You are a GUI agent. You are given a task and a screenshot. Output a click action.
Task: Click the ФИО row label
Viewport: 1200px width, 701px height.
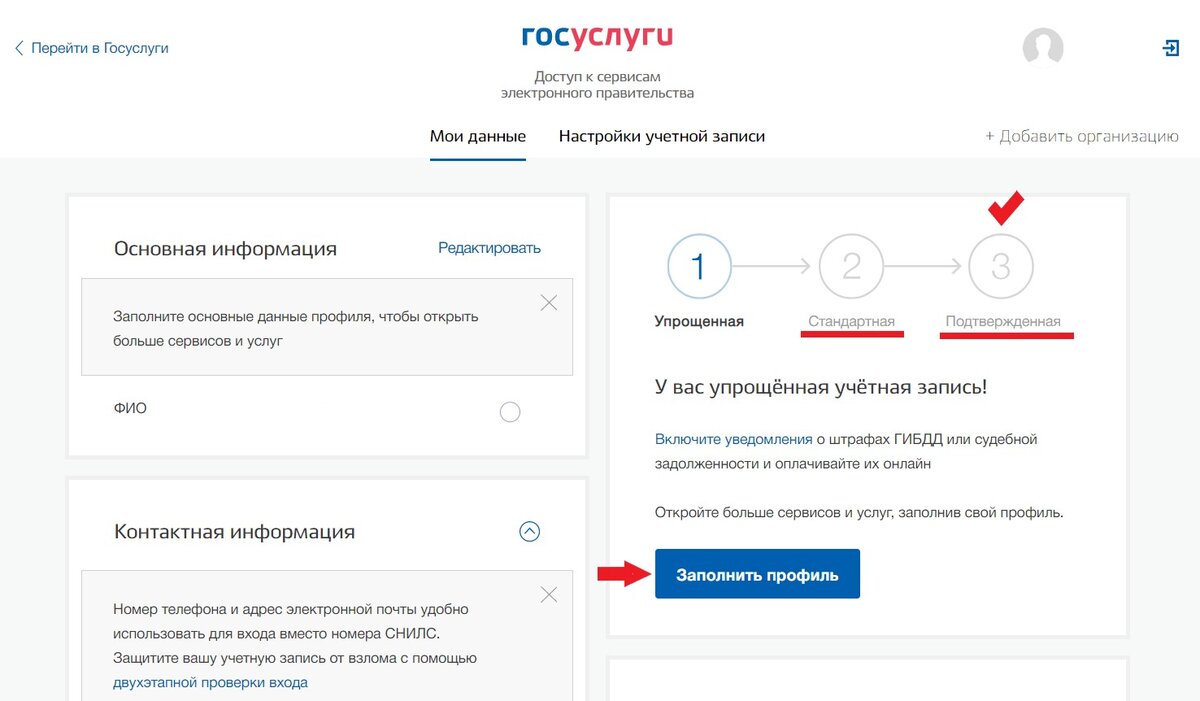pyautogui.click(x=130, y=409)
